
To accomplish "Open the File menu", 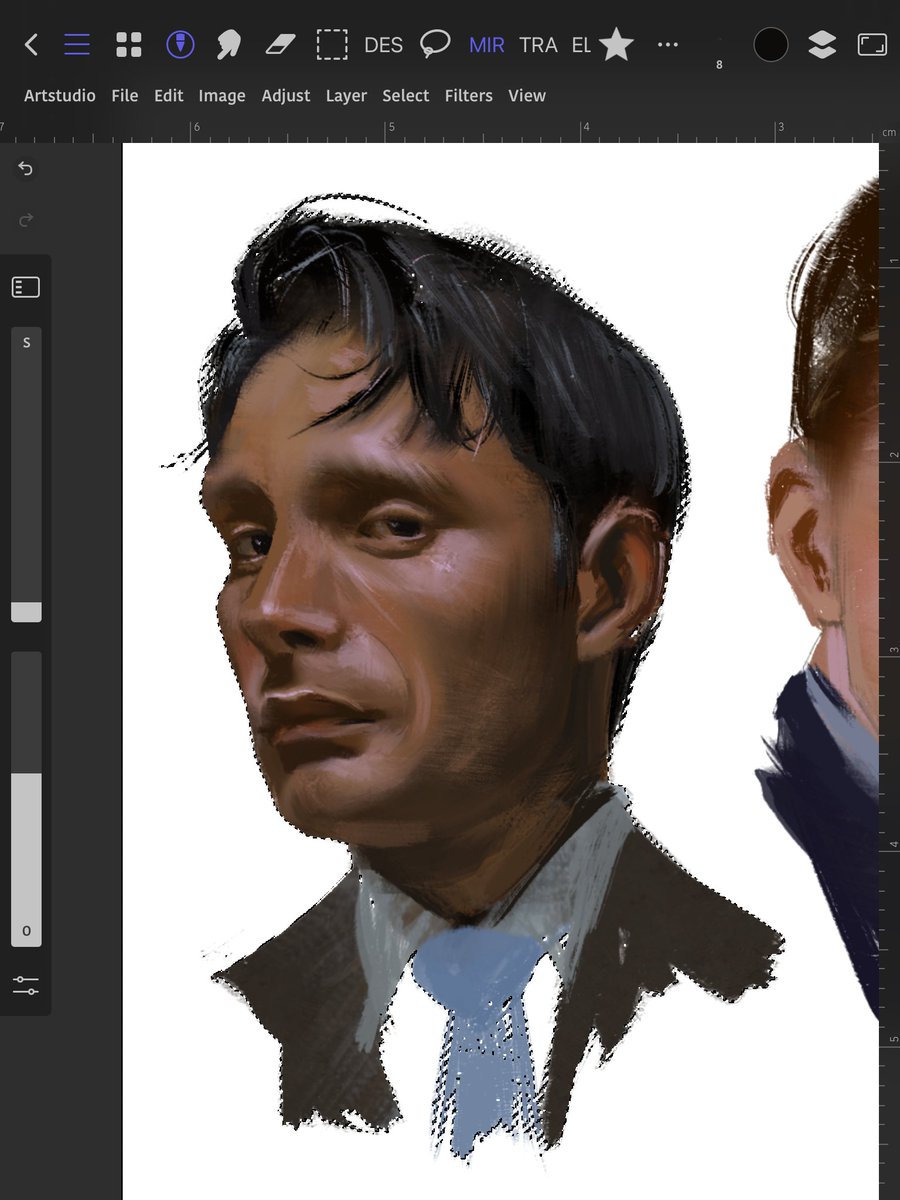I will (x=125, y=96).
